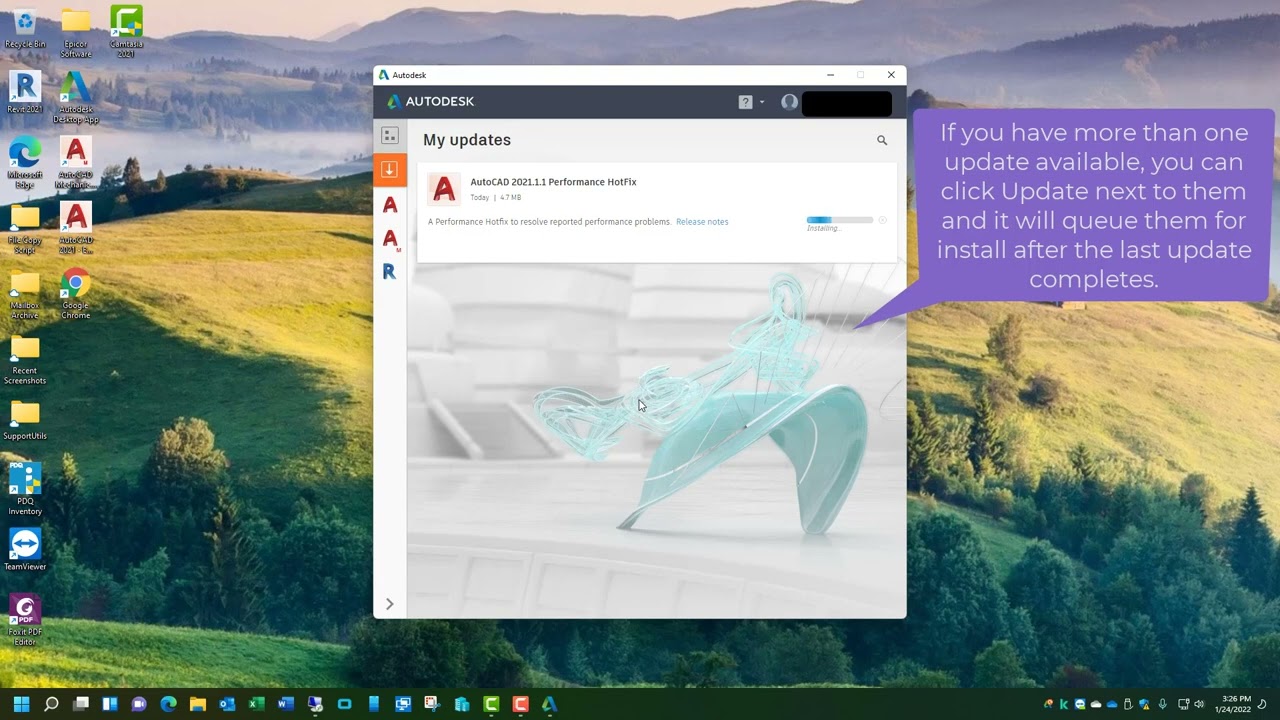Open Microsoft Edge desktop shortcut
1280x720 pixels.
[x=25, y=163]
